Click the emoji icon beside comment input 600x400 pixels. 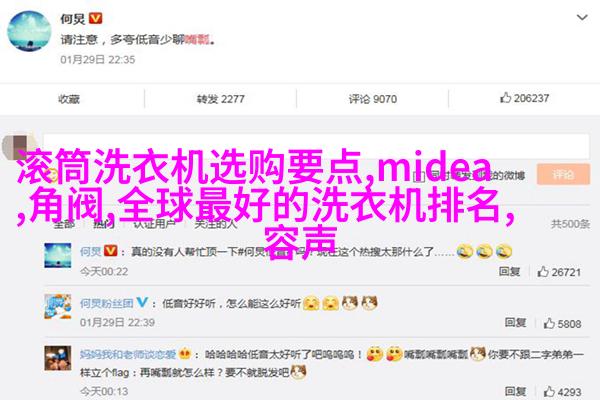[x=51, y=175]
